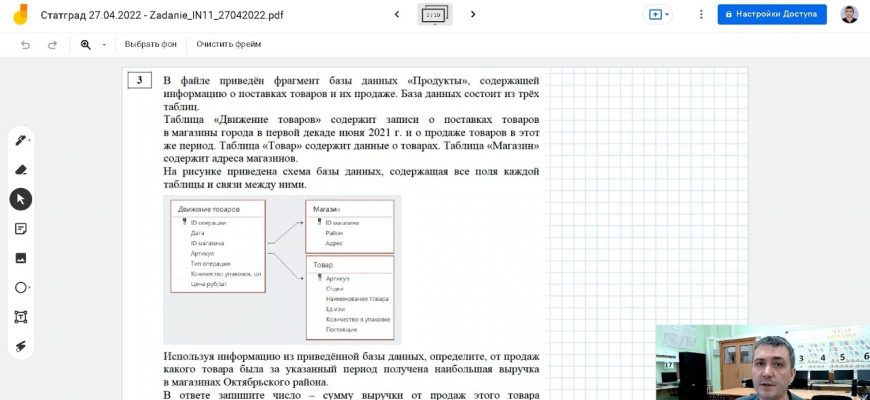Click 'Выбрать фон' to set background
The height and width of the screenshot is (400, 870).
click(150, 45)
